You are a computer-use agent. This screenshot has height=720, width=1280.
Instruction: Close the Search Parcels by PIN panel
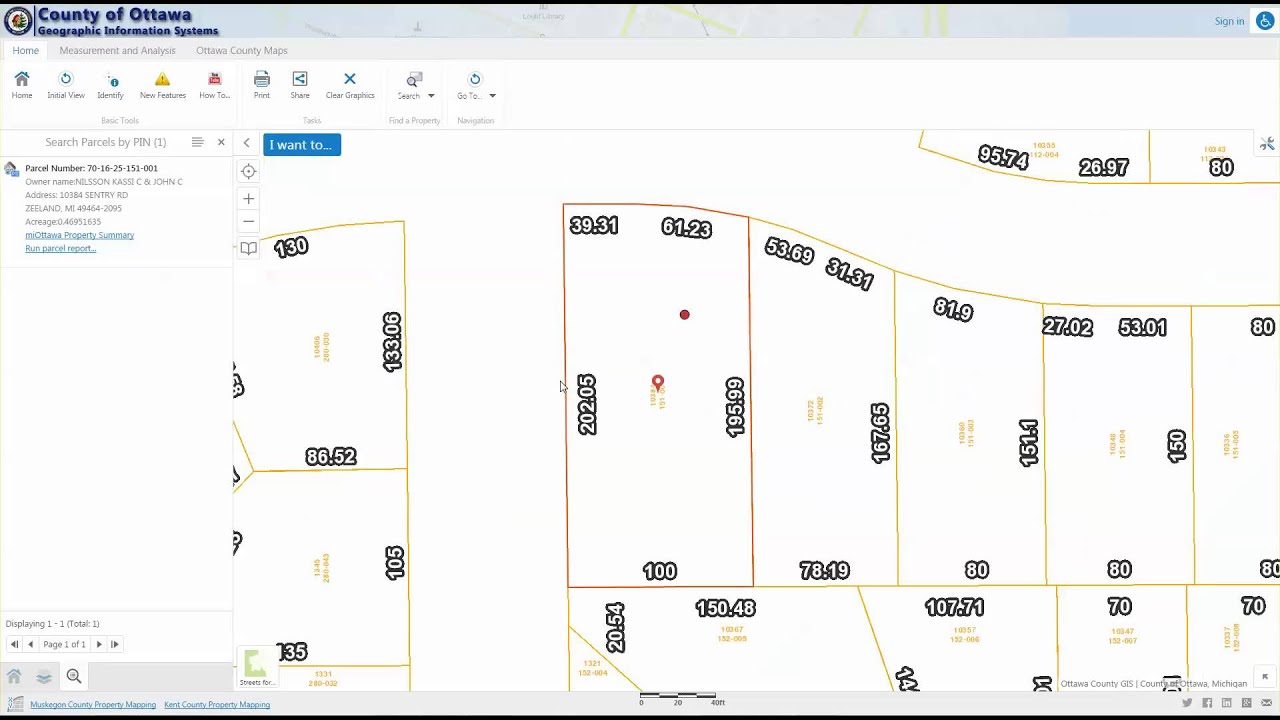coord(221,142)
